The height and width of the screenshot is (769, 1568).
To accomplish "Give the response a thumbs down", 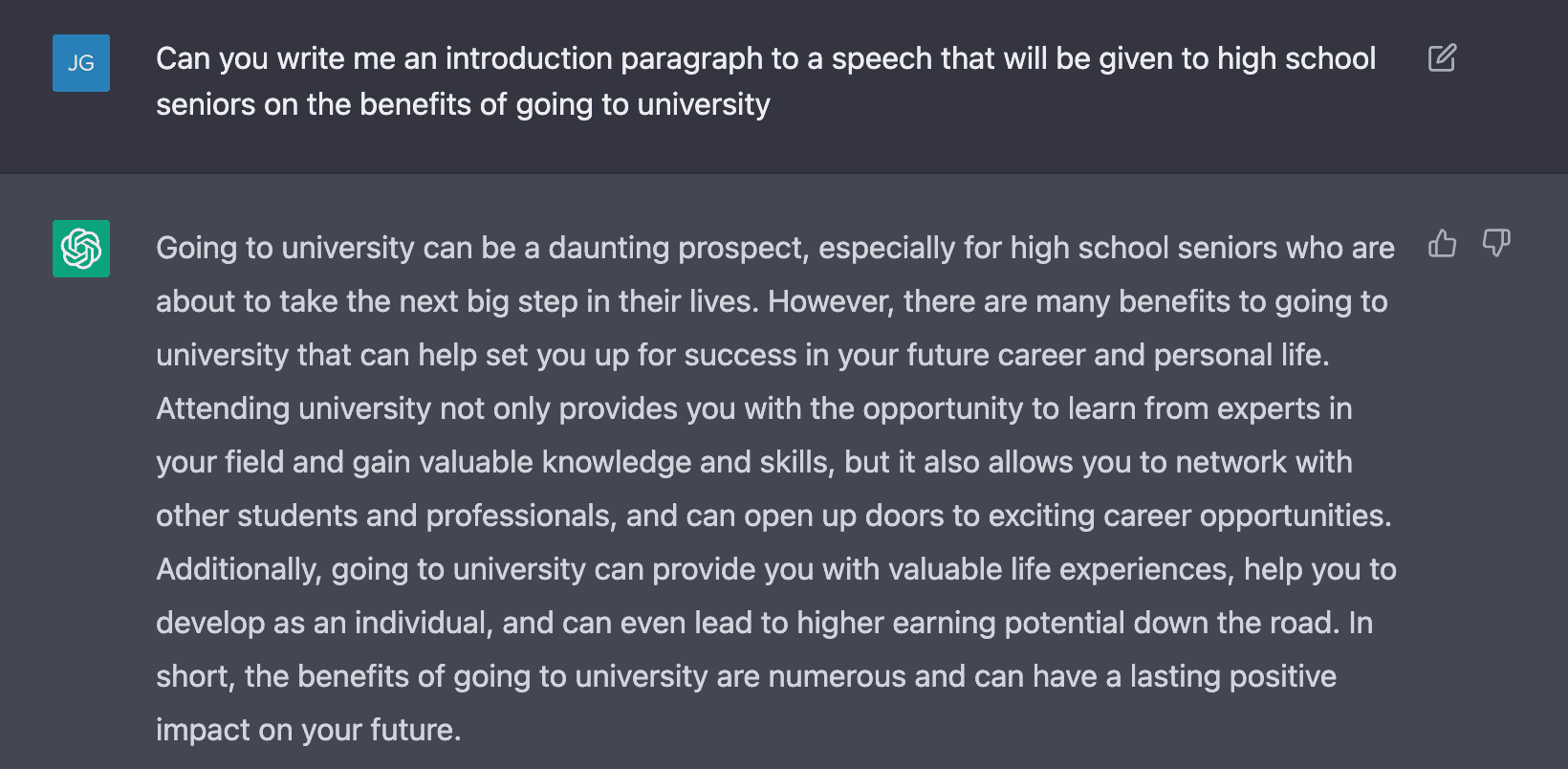I will [1496, 244].
